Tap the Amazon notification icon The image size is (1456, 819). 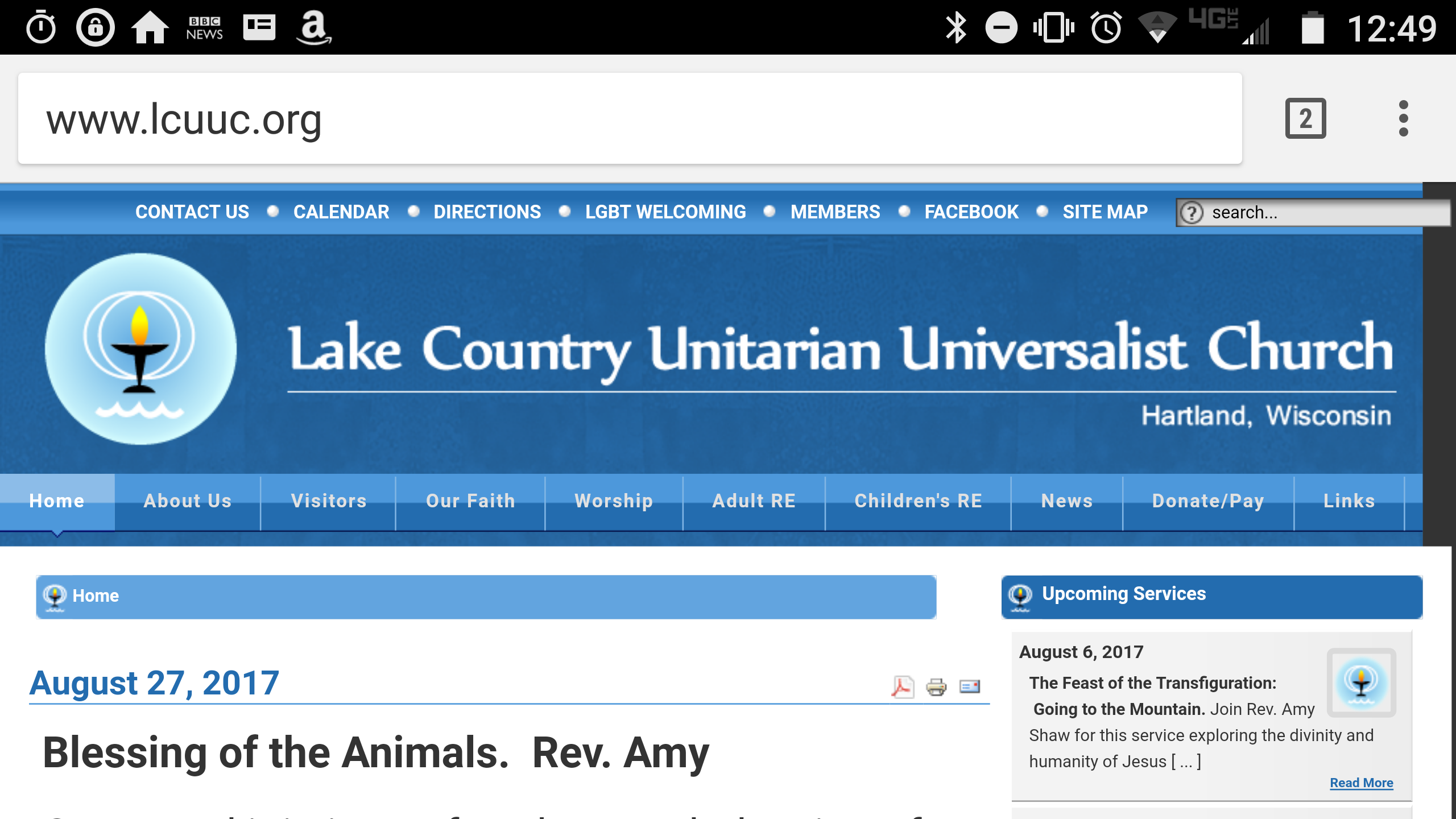(x=313, y=28)
